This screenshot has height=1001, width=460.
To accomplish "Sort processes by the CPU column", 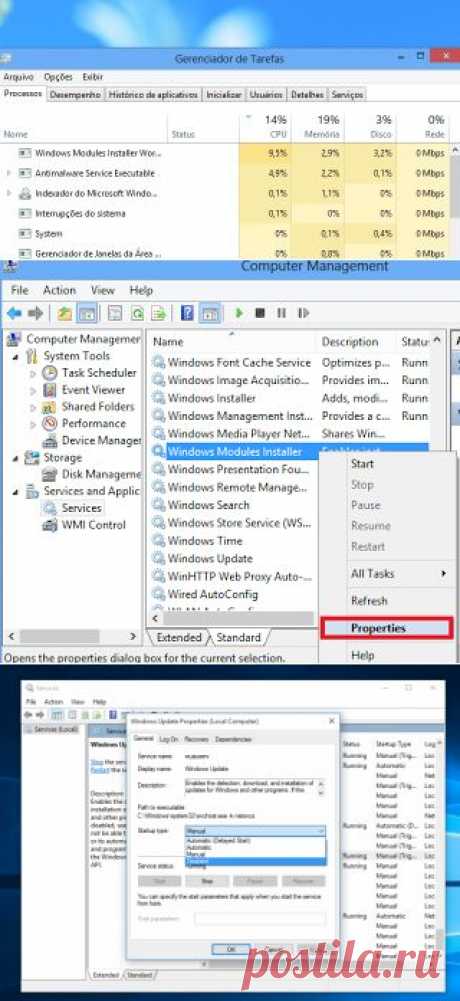I will pyautogui.click(x=265, y=126).
